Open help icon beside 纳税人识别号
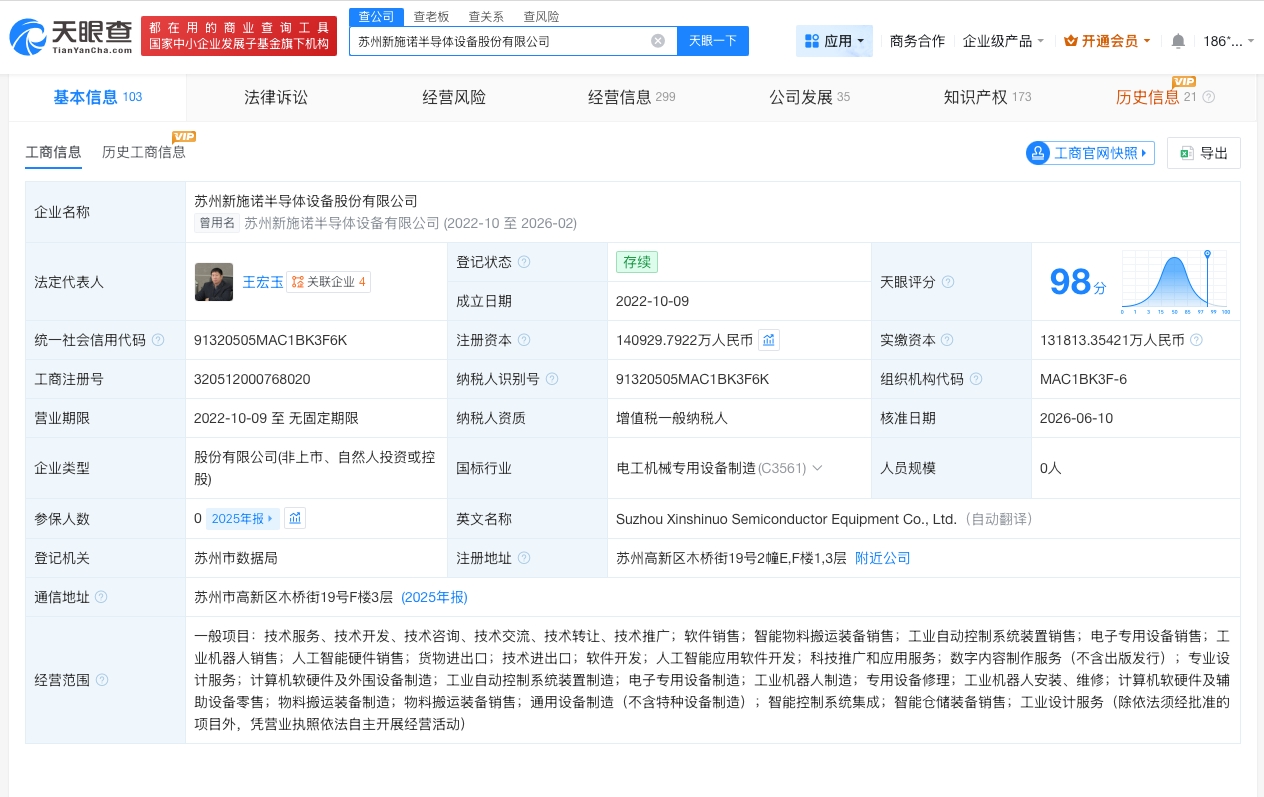 click(x=552, y=379)
